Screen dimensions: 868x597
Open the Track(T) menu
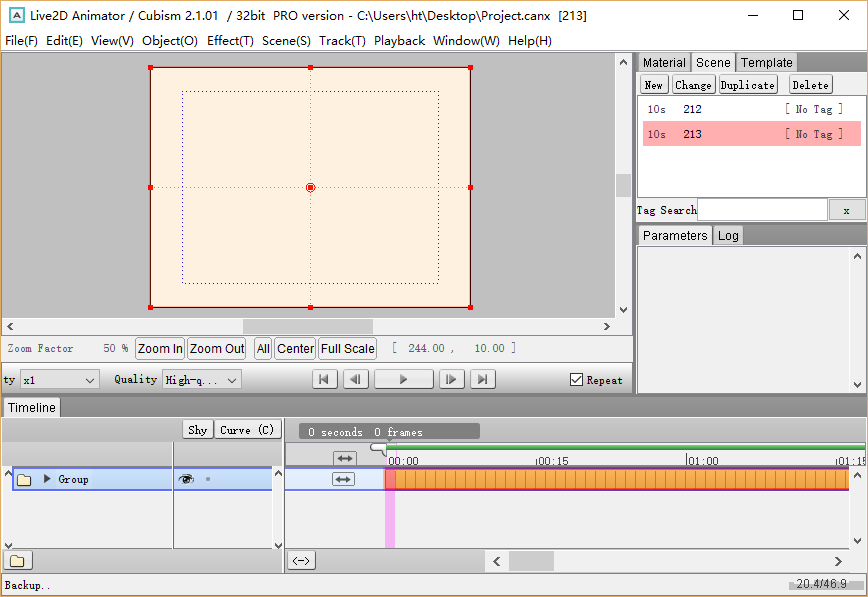[x=342, y=41]
